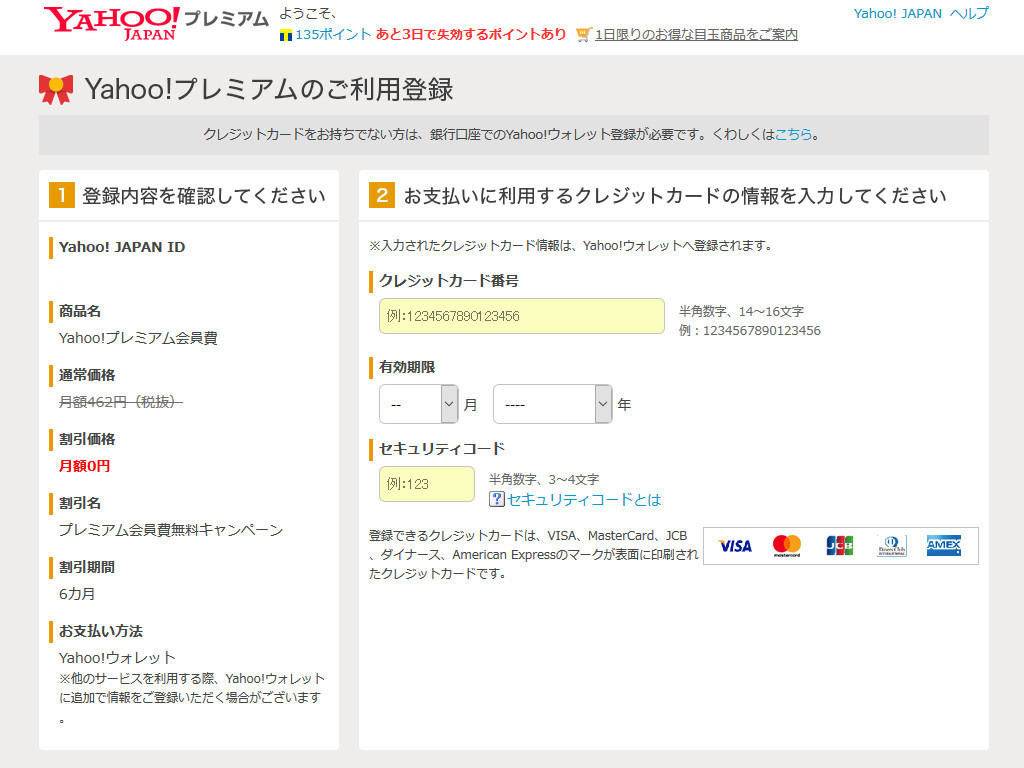Click the 割引価格 label
Viewport: 1024px width, 768px height.
pyautogui.click(x=87, y=439)
